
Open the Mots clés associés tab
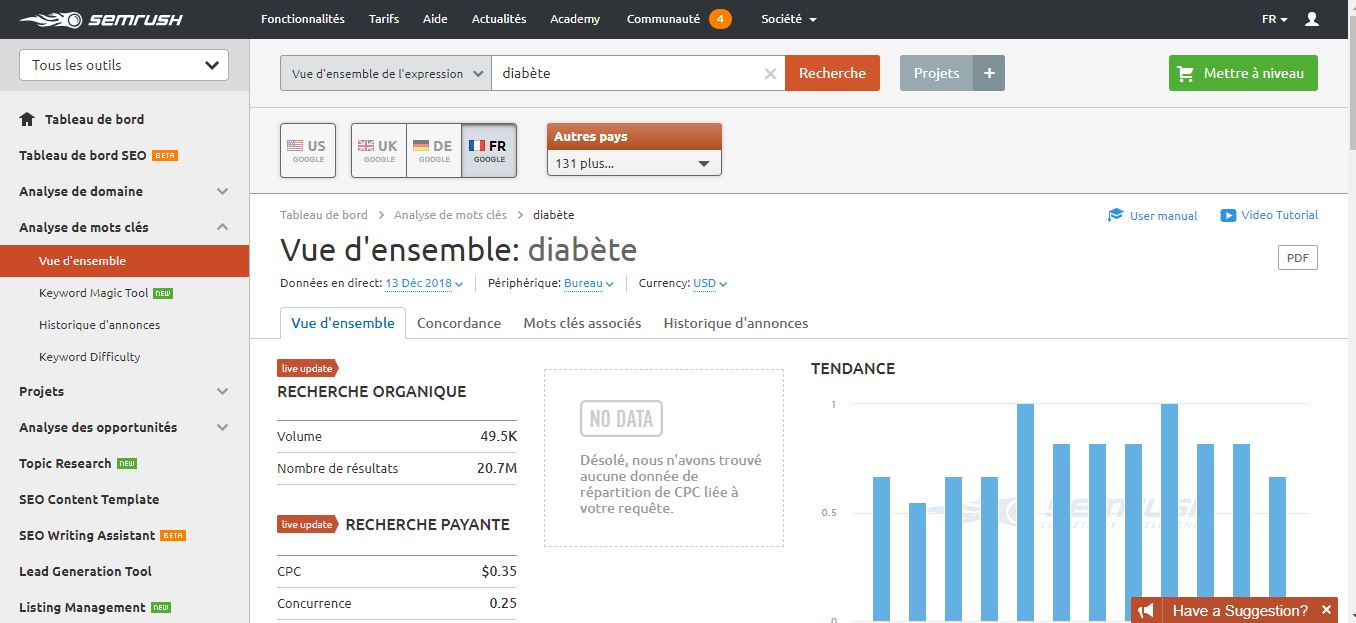[582, 323]
